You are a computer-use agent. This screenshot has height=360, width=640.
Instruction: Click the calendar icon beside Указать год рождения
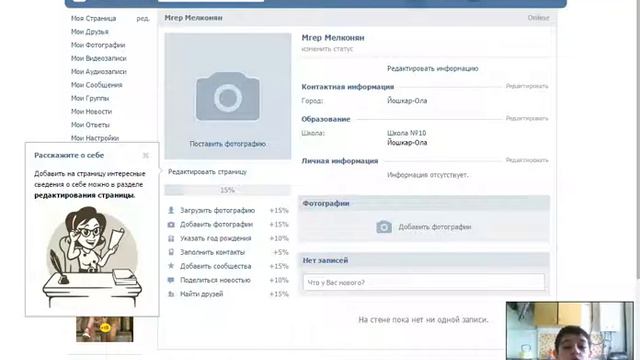click(171, 238)
